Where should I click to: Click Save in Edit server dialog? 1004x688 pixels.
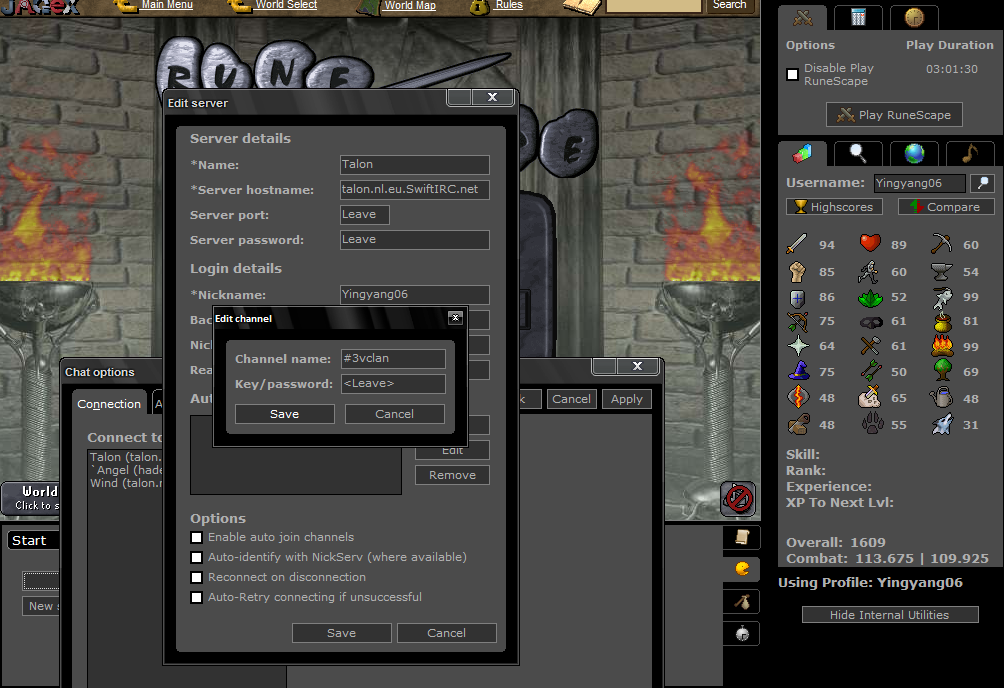[341, 633]
